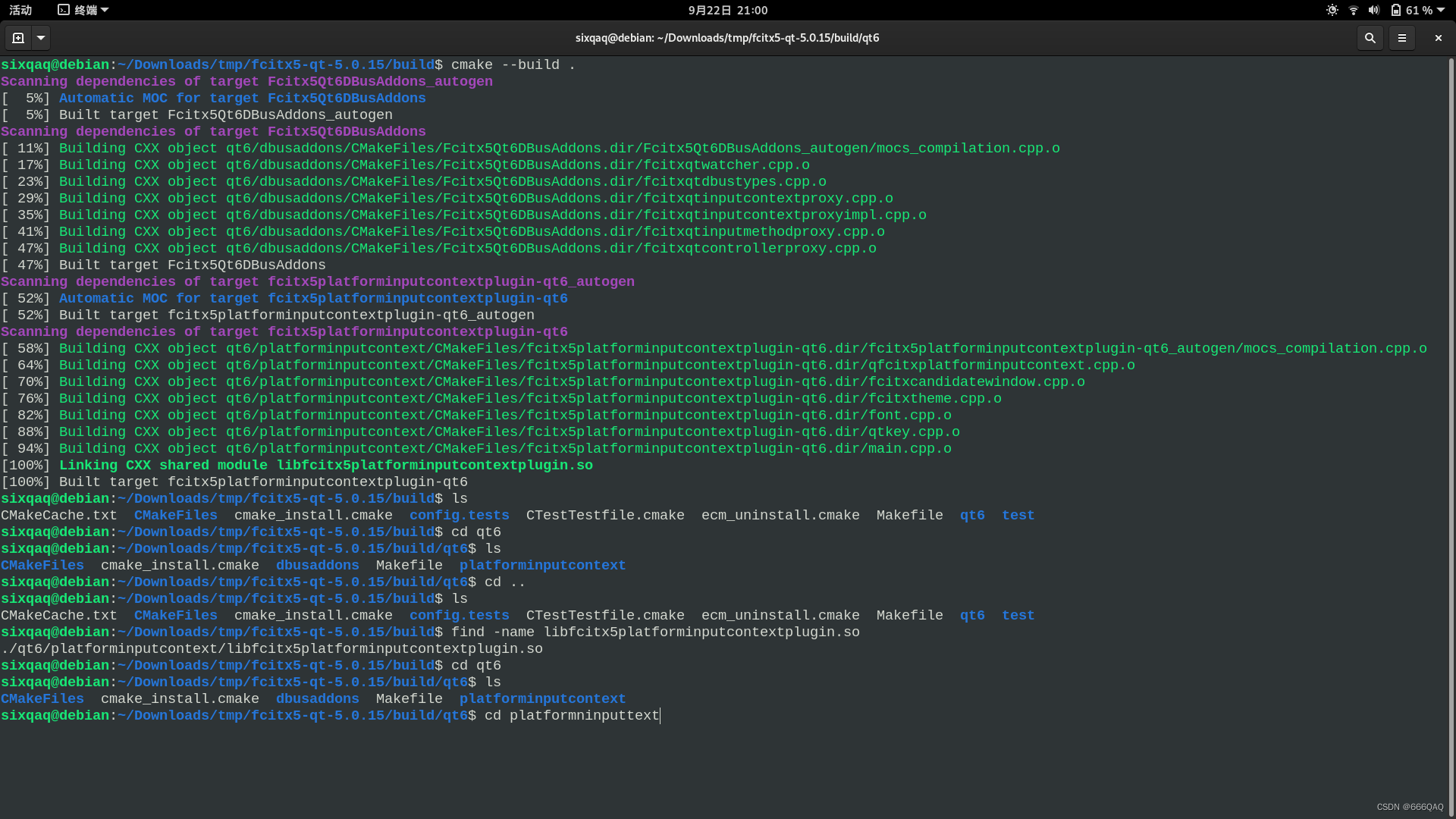The height and width of the screenshot is (819, 1456).
Task: Click the first 'CMakeCache.txt' listing entry
Action: [x=59, y=516]
